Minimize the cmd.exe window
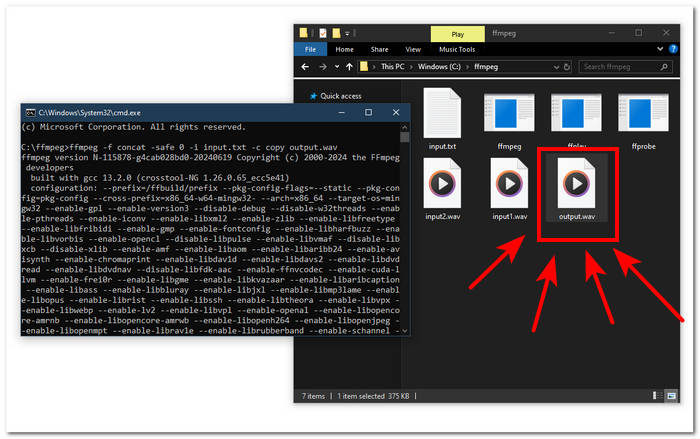This screenshot has height=439, width=700. tap(342, 112)
